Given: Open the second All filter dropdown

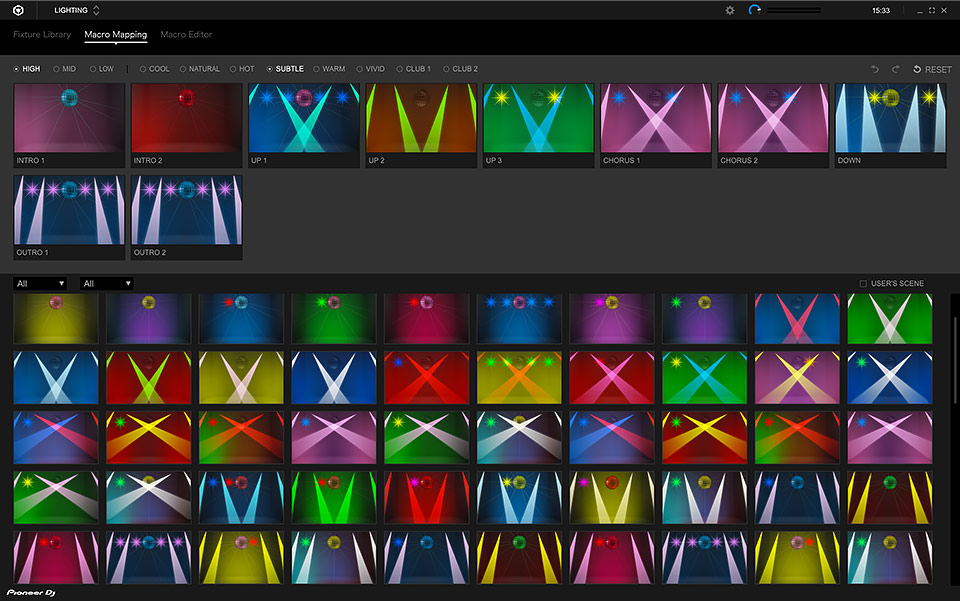Looking at the screenshot, I should [106, 283].
